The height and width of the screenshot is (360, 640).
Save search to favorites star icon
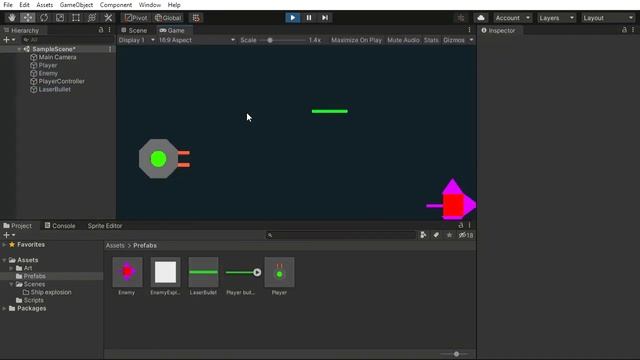click(x=449, y=235)
